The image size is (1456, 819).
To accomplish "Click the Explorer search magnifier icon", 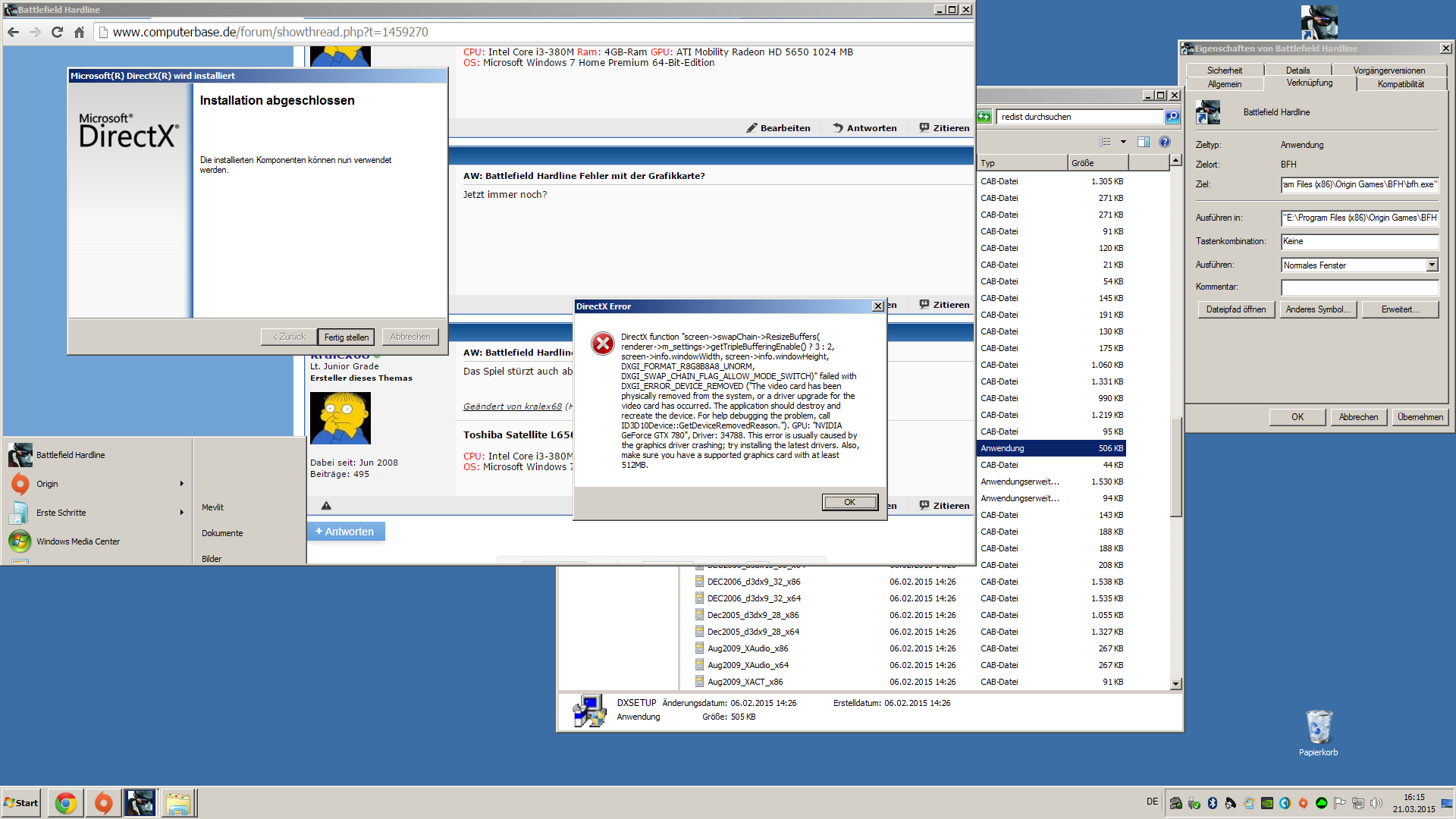I will pos(1172,117).
